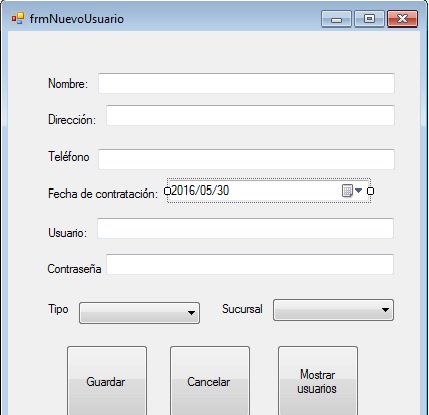Click the Mostrar usuarios button
The width and height of the screenshot is (429, 415).
[x=318, y=381]
